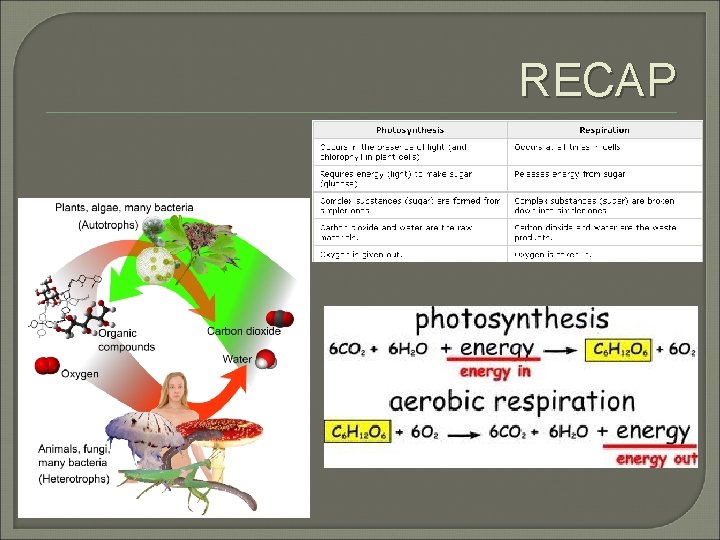The width and height of the screenshot is (720, 540).
Task: Click the 'aerobic respiration' equation heading
Action: point(512,401)
